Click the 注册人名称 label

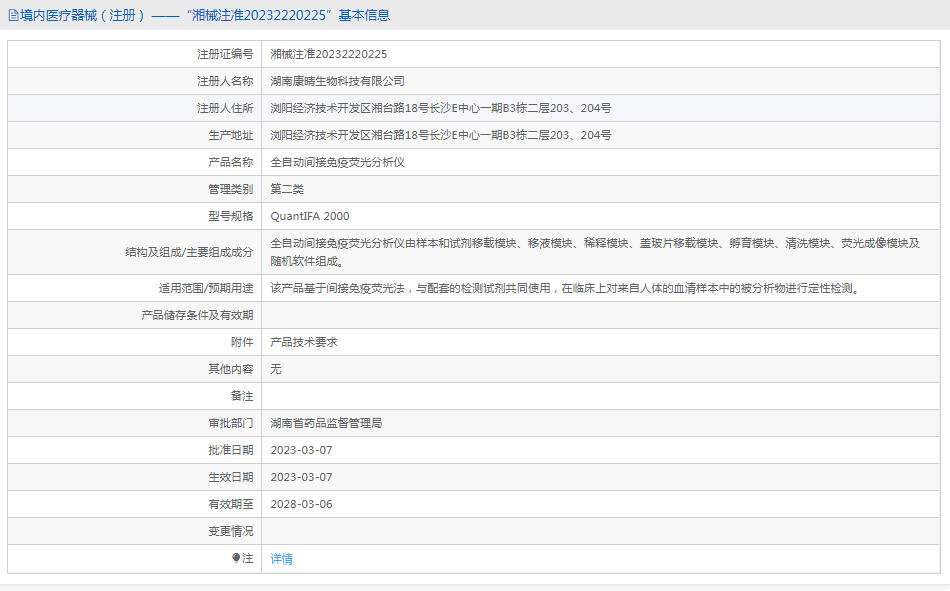(225, 81)
